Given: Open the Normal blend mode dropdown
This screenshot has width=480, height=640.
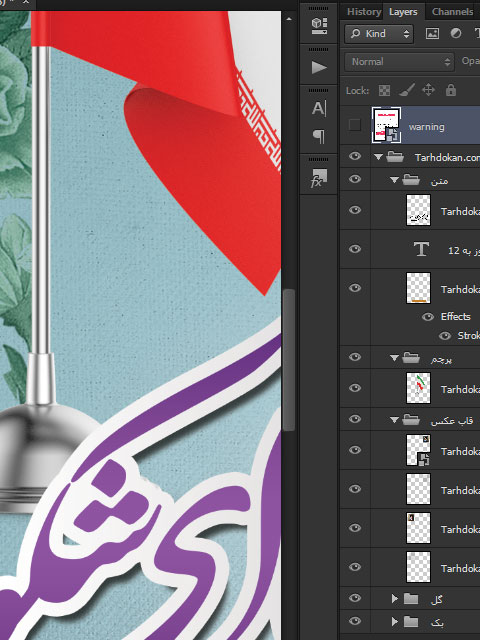Looking at the screenshot, I should [399, 62].
